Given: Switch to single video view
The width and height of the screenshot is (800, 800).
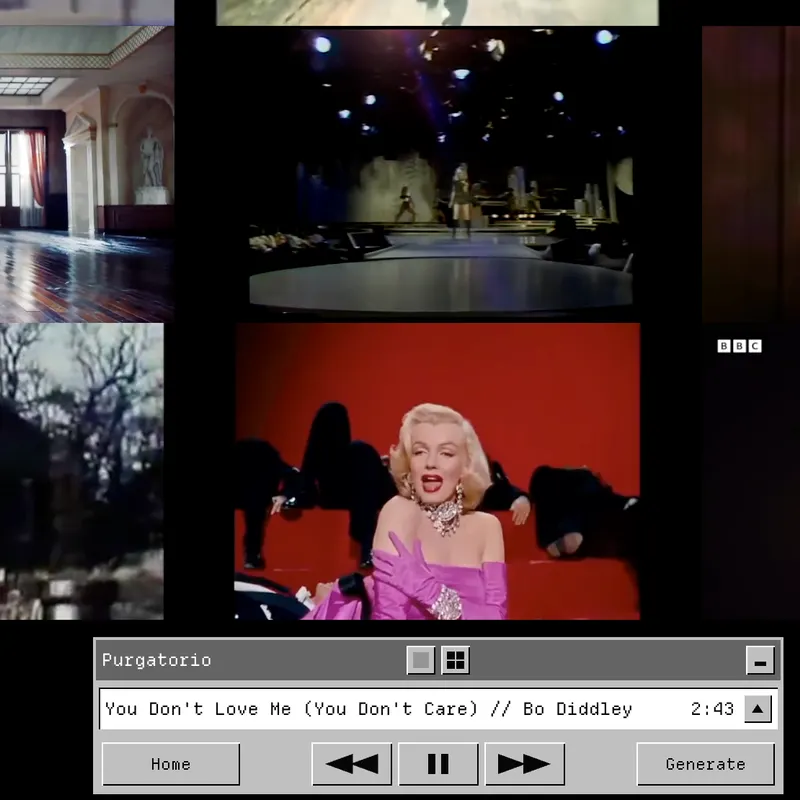Looking at the screenshot, I should [421, 660].
